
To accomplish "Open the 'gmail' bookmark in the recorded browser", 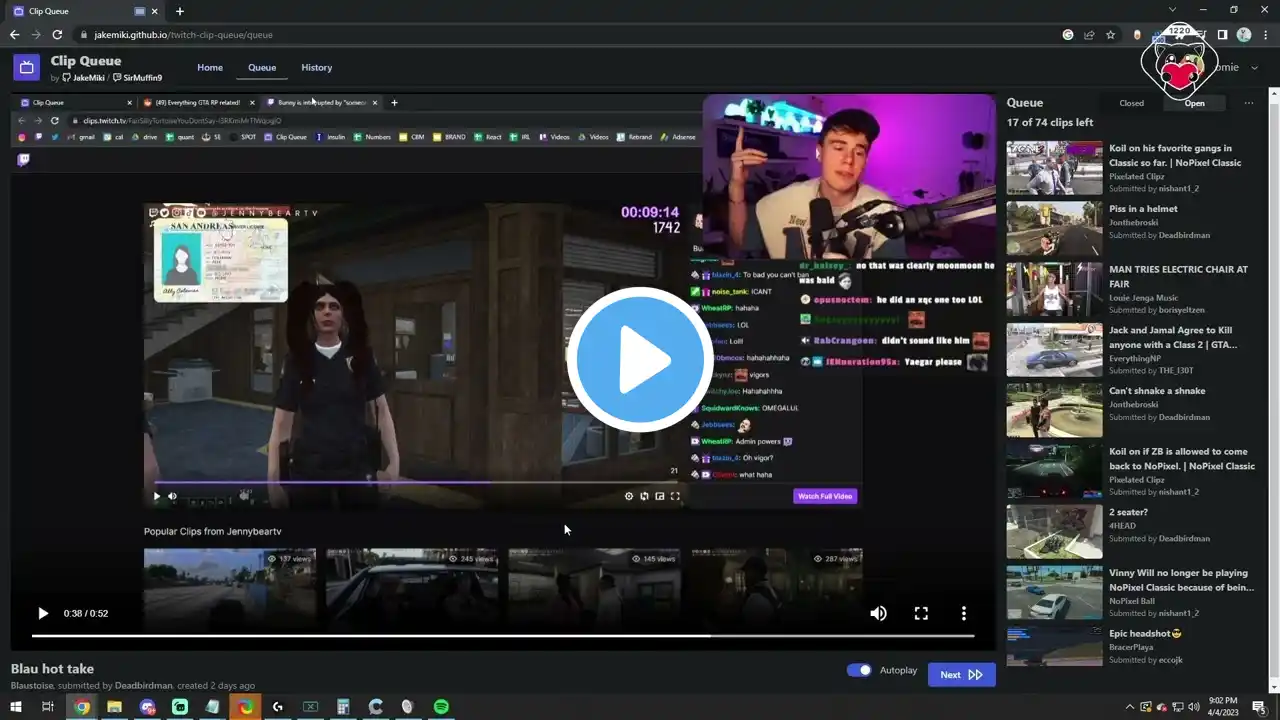I will pyautogui.click(x=82, y=137).
